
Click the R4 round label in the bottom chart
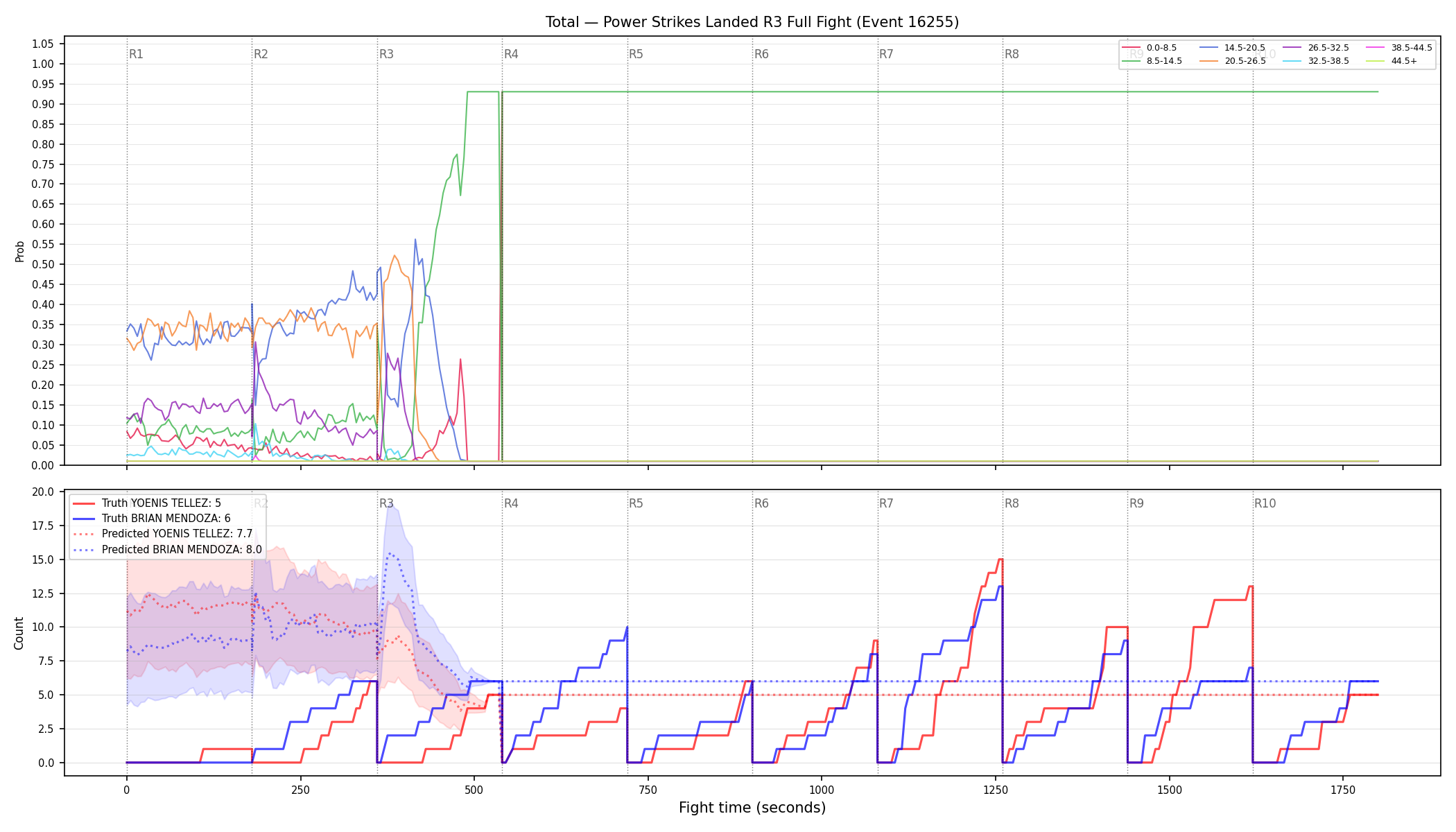pos(511,503)
